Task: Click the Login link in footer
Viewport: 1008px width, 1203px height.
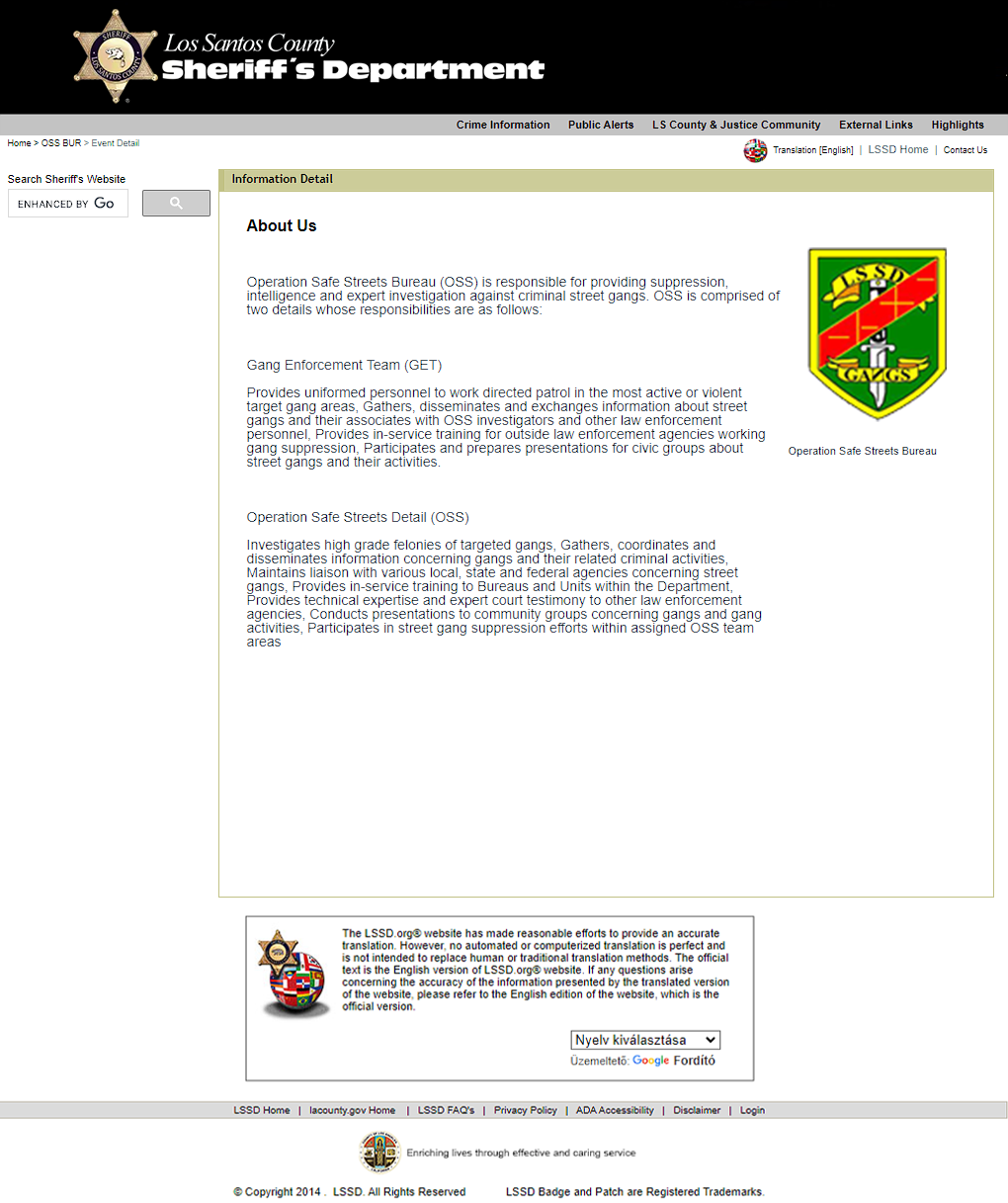Action: pos(752,1110)
